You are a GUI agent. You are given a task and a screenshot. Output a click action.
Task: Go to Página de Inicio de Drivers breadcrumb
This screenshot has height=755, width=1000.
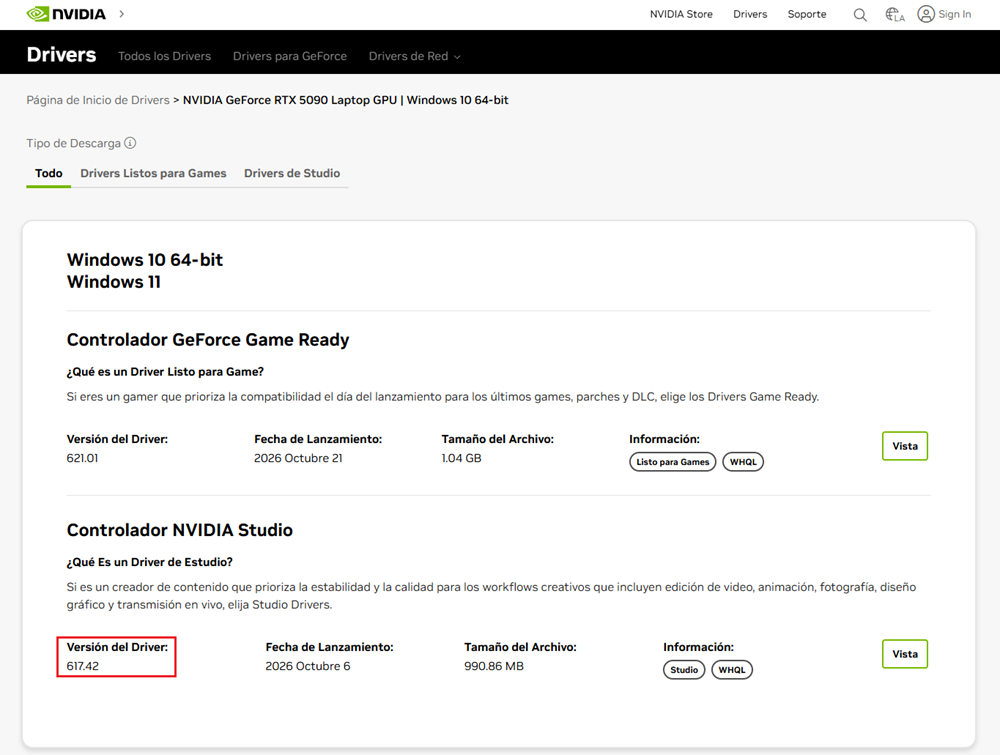click(x=98, y=100)
